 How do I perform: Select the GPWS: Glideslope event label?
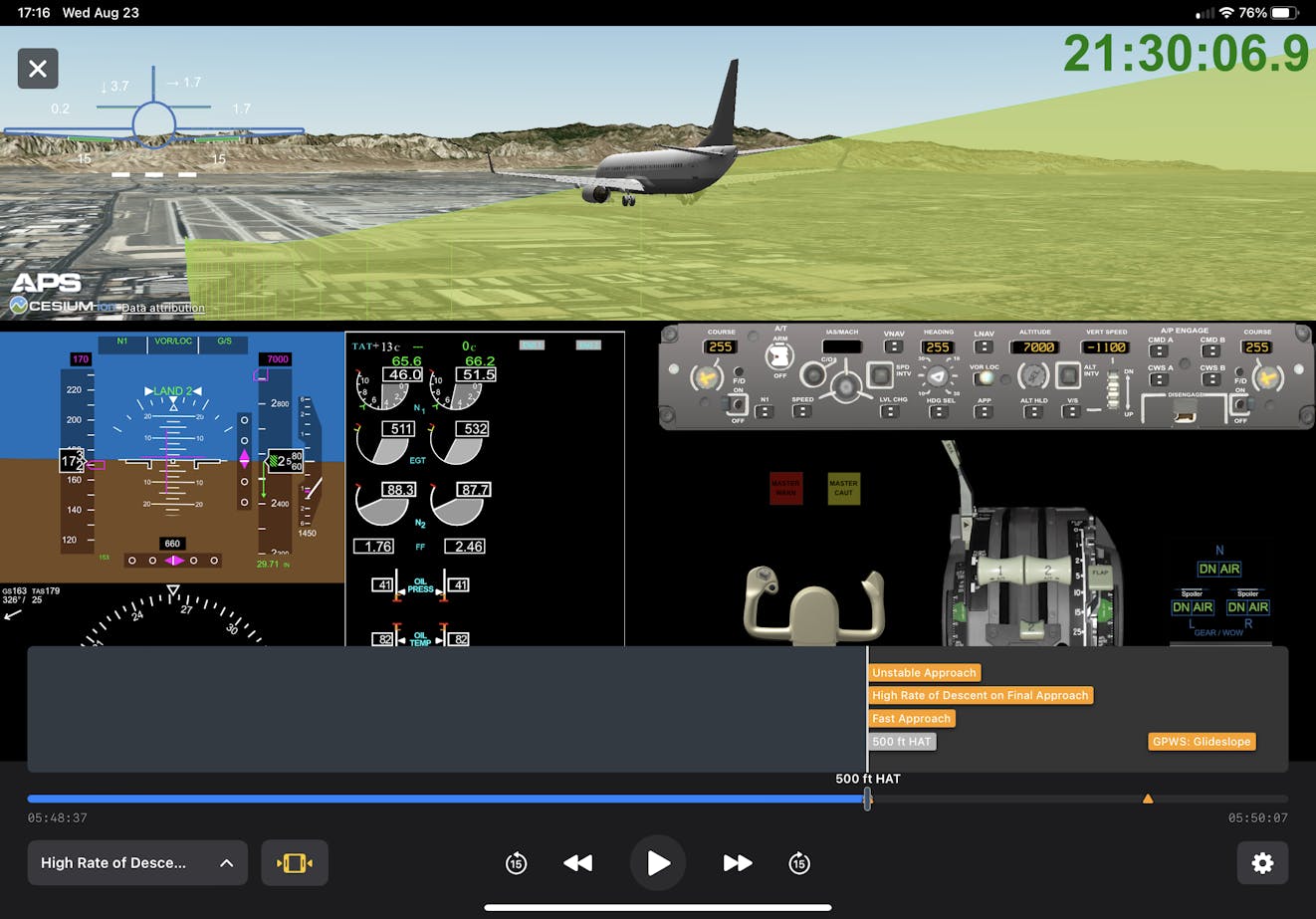click(1202, 741)
